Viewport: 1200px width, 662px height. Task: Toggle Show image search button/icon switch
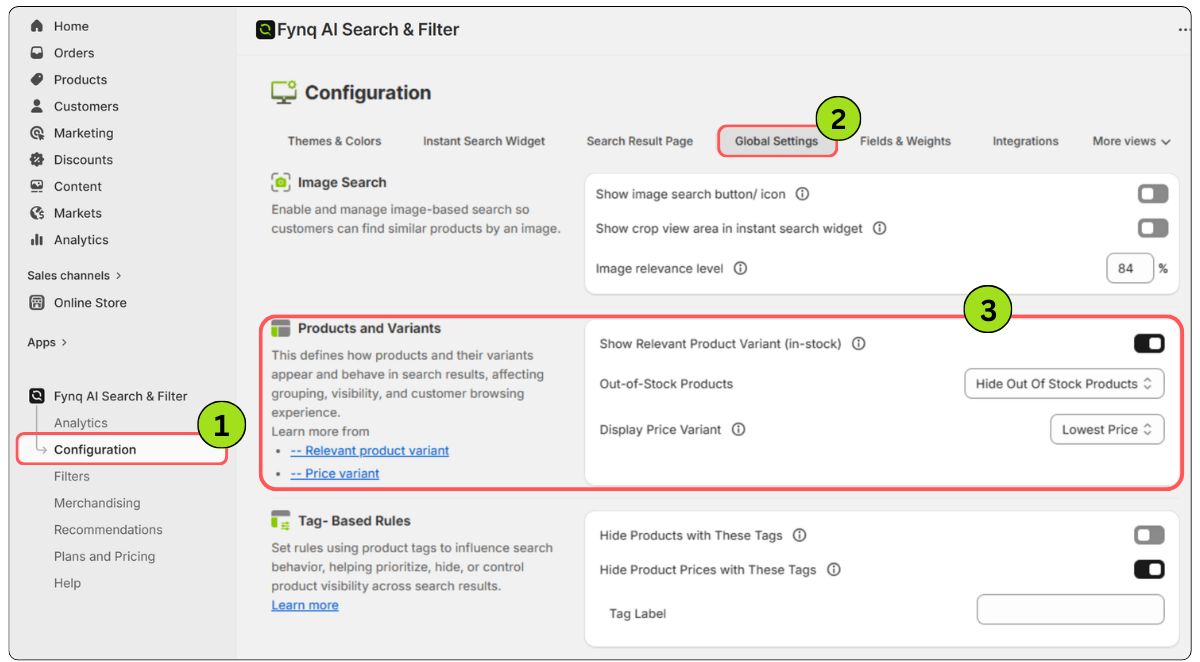point(1153,194)
